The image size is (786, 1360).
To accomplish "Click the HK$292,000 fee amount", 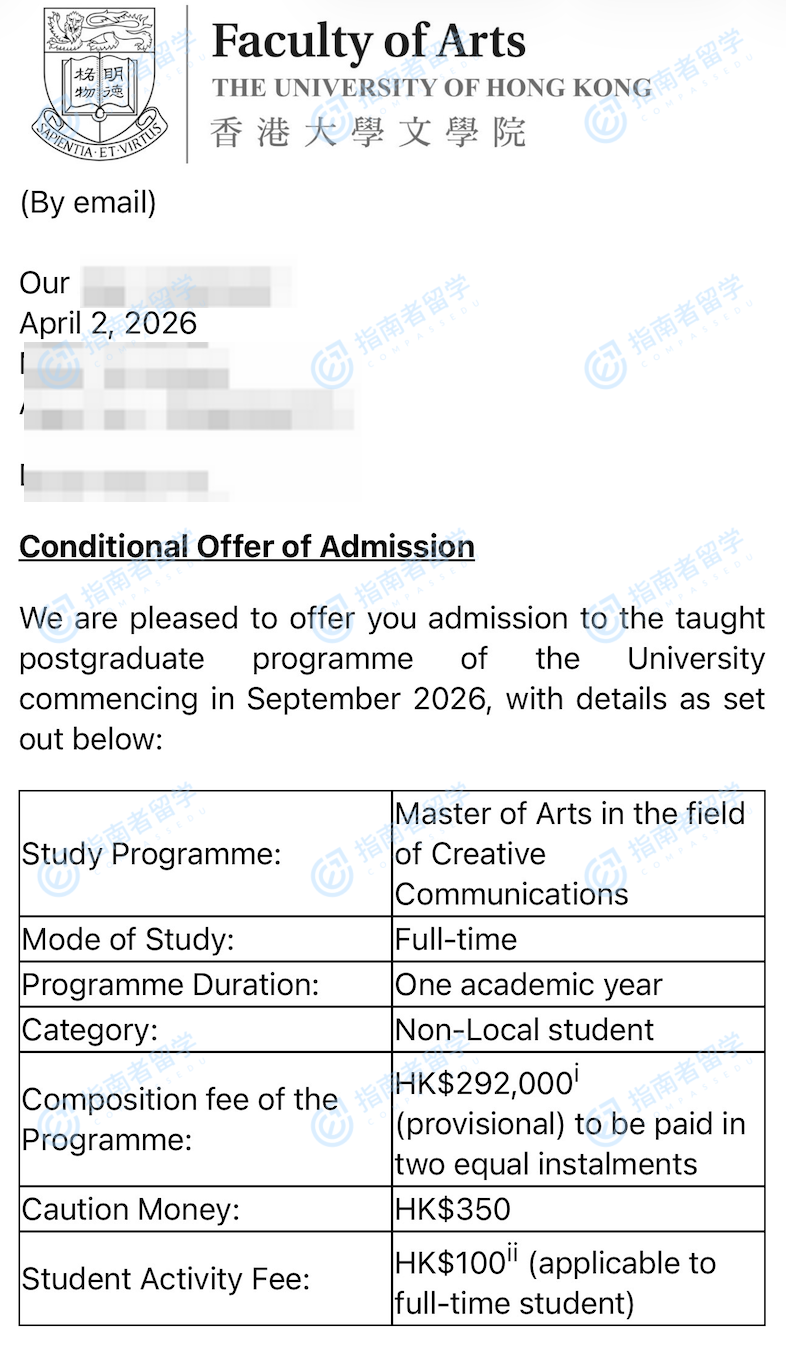I will (486, 1084).
